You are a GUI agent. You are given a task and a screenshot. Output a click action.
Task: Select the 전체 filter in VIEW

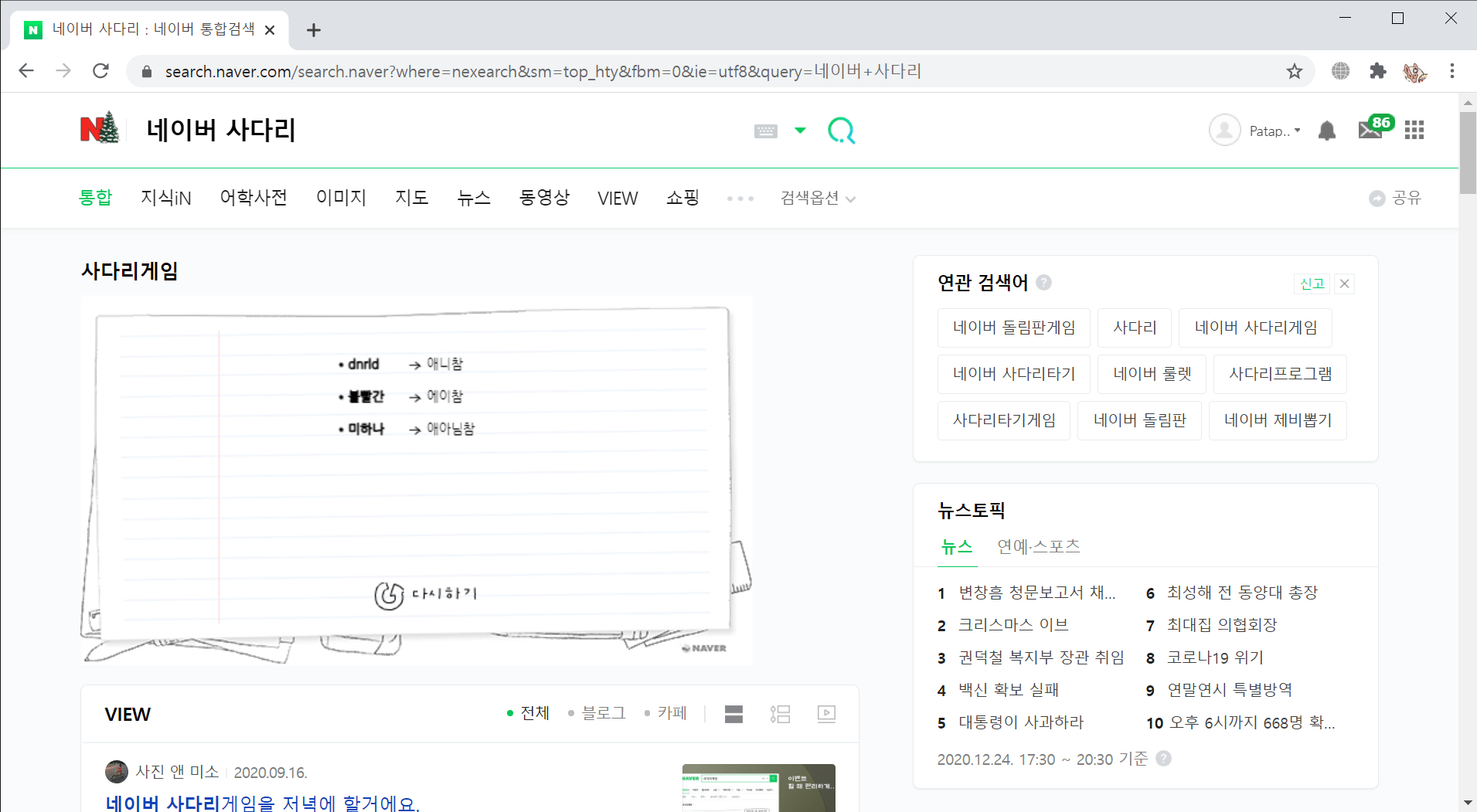[x=528, y=713]
